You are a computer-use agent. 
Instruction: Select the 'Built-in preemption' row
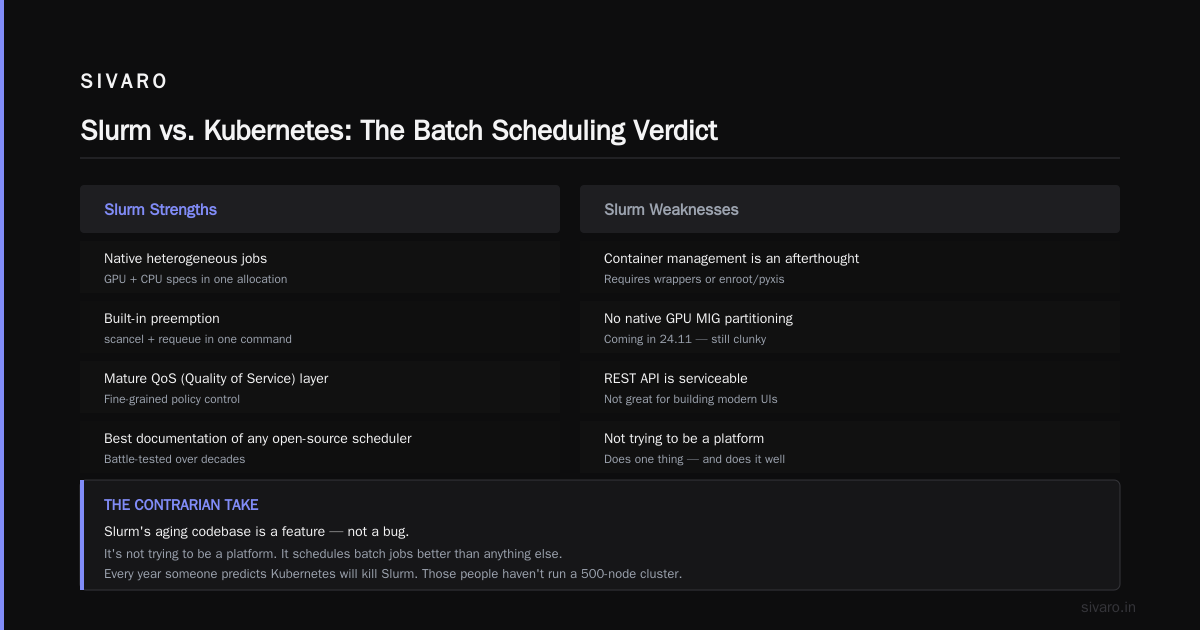320,327
